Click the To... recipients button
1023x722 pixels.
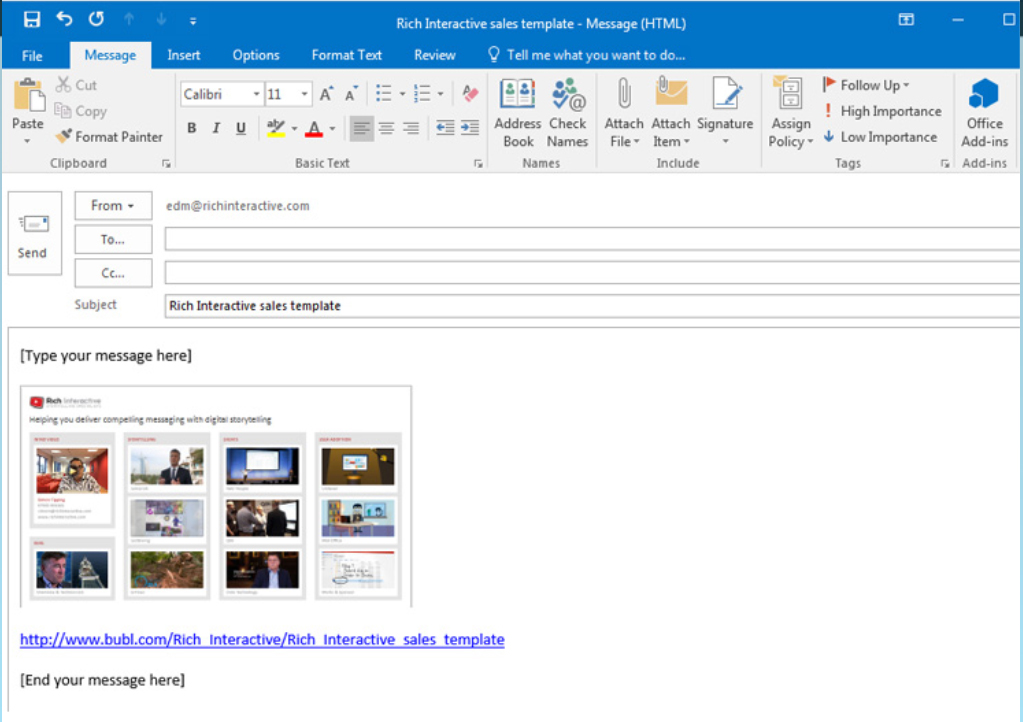click(113, 239)
